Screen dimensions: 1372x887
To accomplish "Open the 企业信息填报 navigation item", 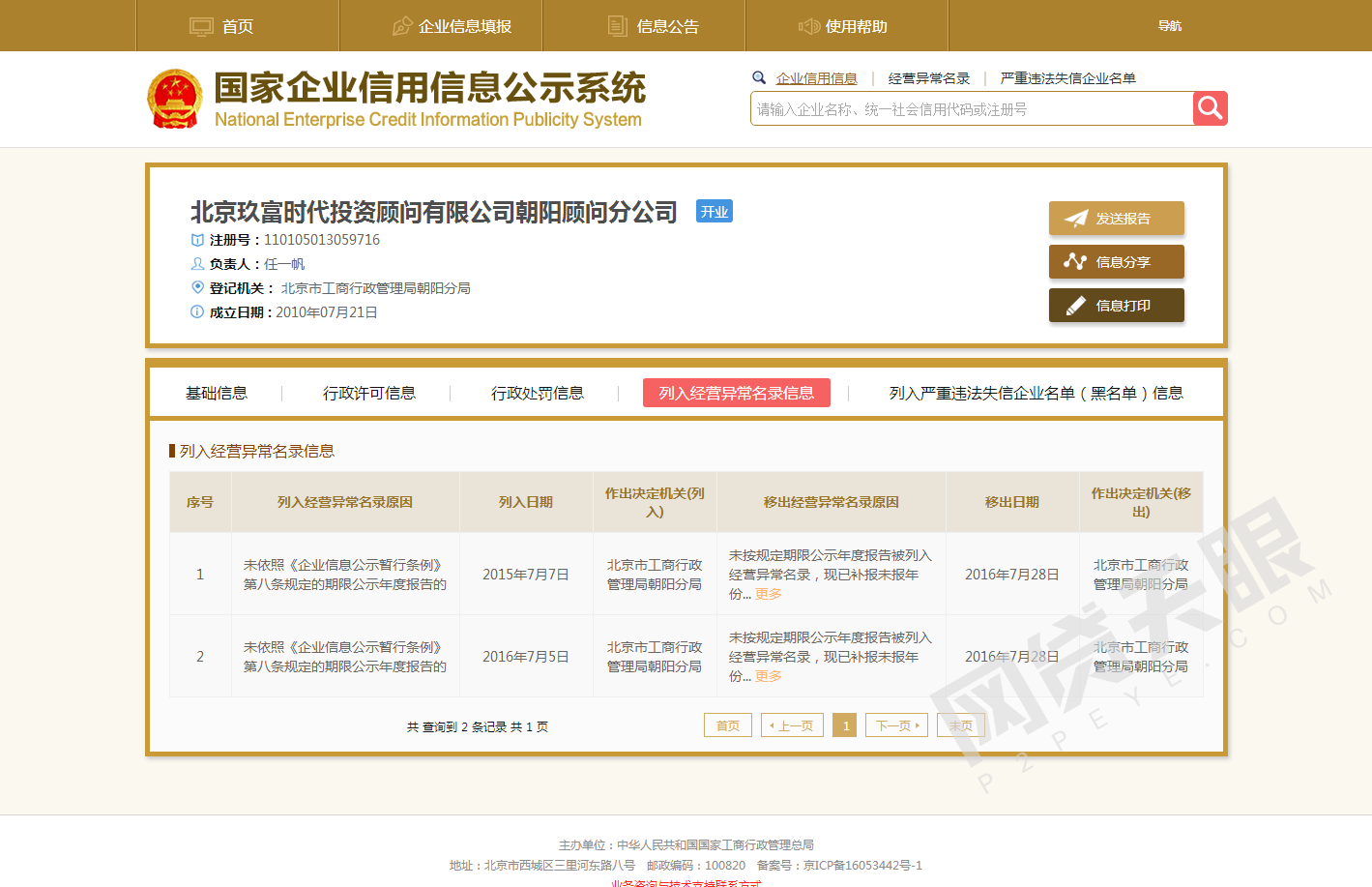I will coord(441,26).
